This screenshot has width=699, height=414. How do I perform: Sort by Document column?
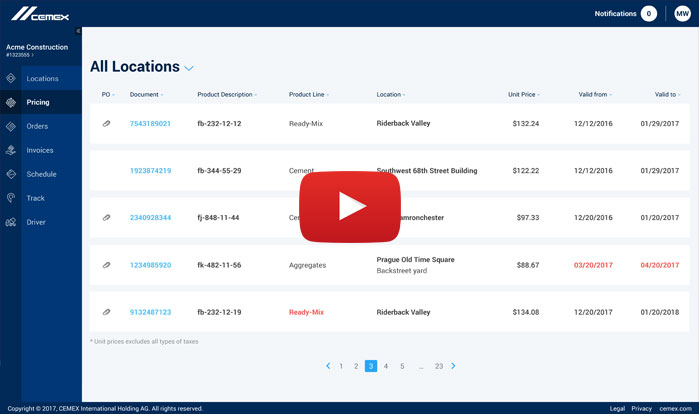146,94
